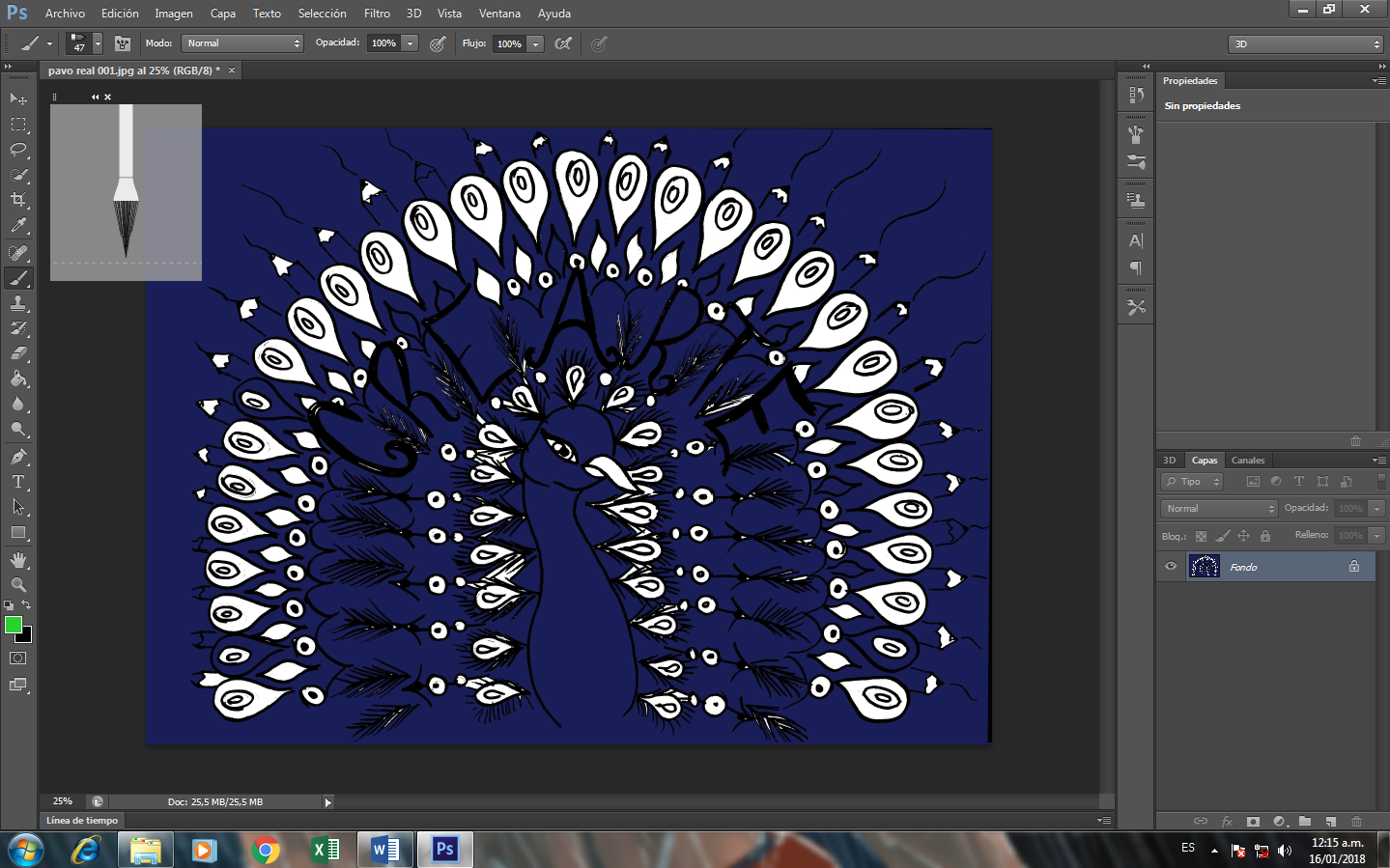
Task: Click the new group folder button
Action: [x=1305, y=822]
